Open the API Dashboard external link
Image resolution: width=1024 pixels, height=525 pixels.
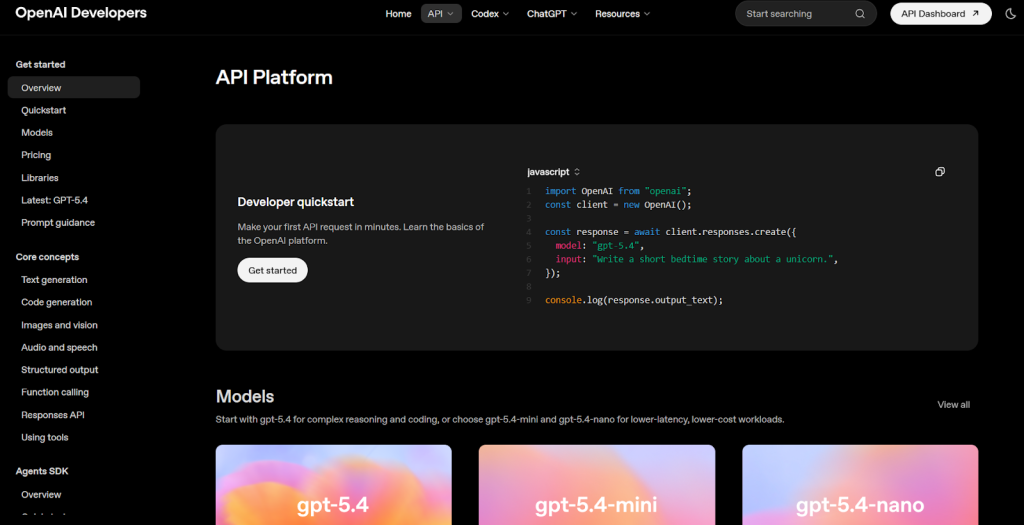point(940,14)
